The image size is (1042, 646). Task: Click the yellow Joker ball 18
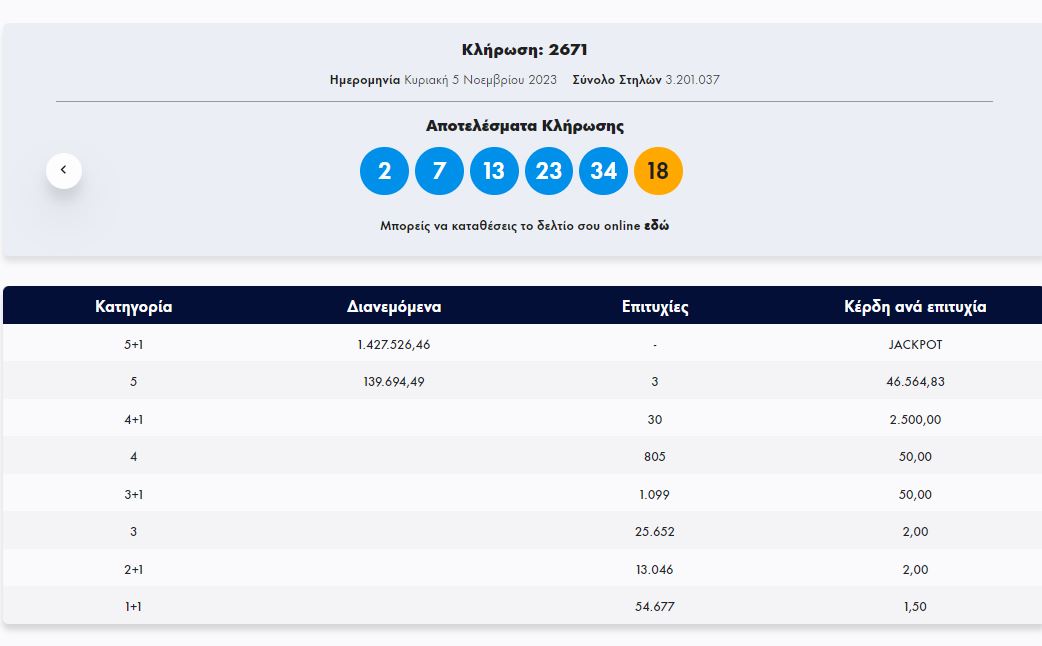pos(658,171)
